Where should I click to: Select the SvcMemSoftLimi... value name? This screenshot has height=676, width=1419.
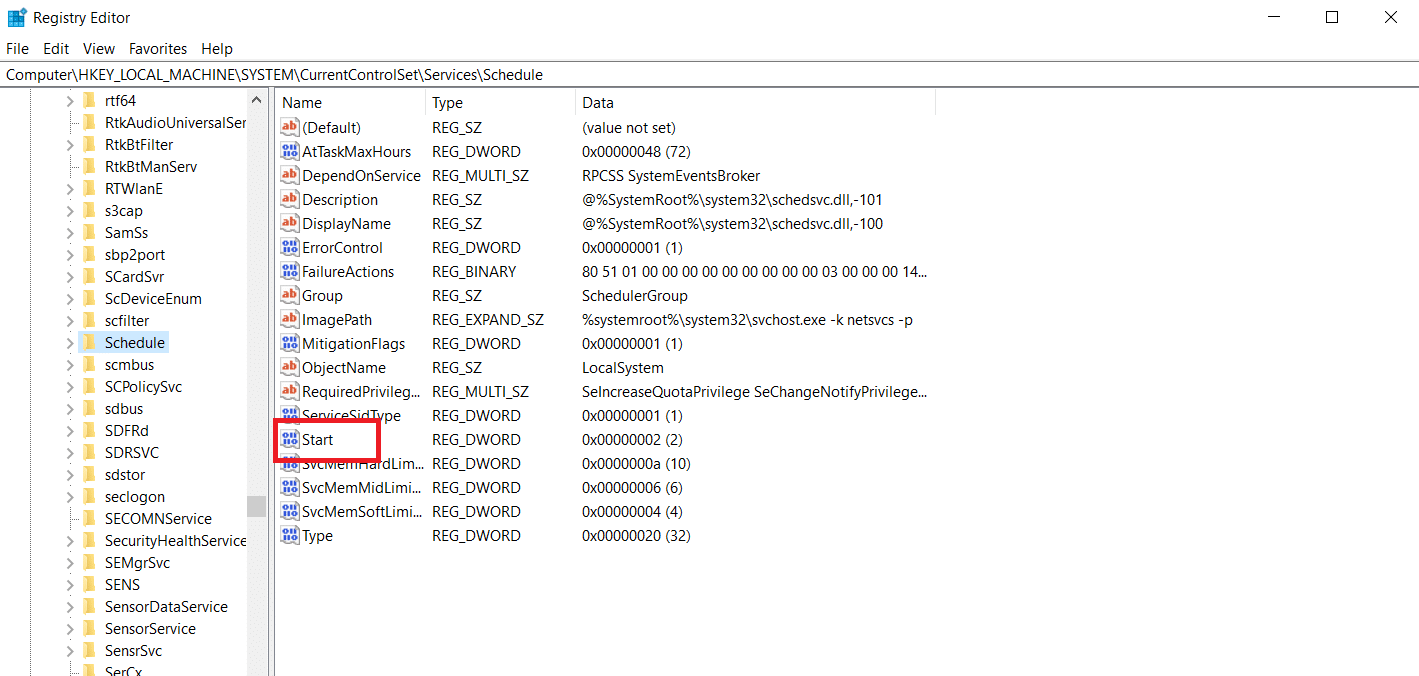pyautogui.click(x=363, y=512)
